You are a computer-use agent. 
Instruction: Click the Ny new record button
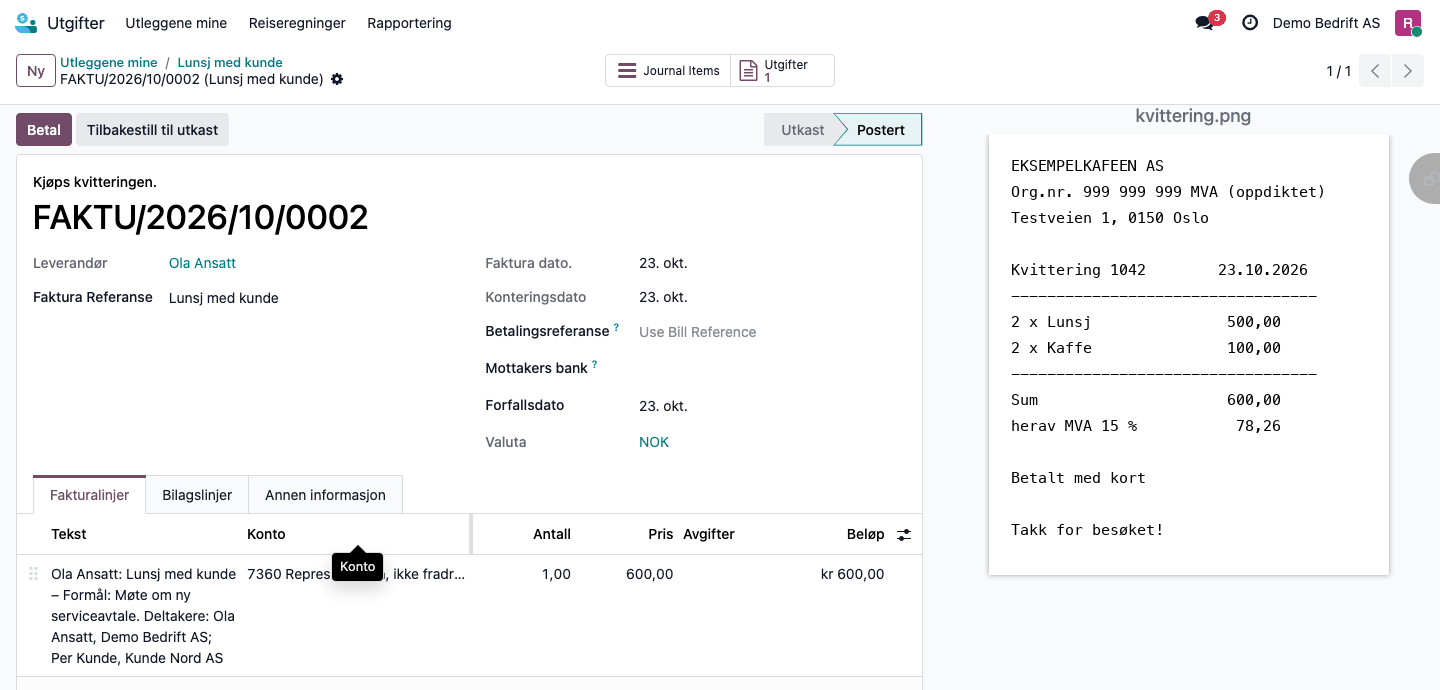pyautogui.click(x=36, y=71)
